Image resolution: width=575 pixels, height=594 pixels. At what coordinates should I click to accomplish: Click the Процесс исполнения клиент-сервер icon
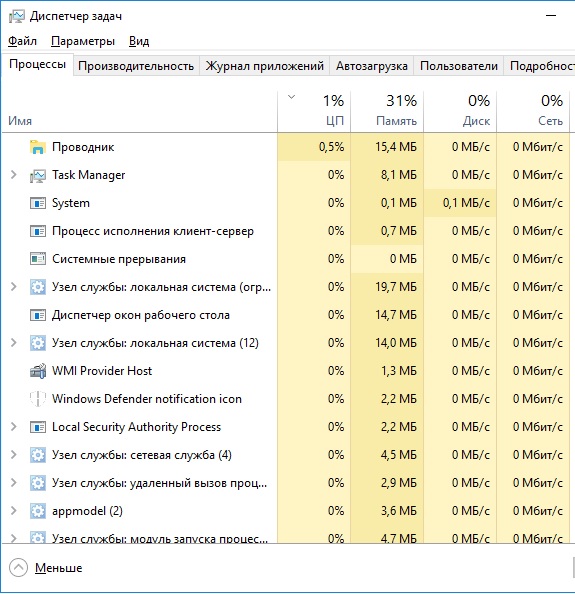(x=38, y=231)
